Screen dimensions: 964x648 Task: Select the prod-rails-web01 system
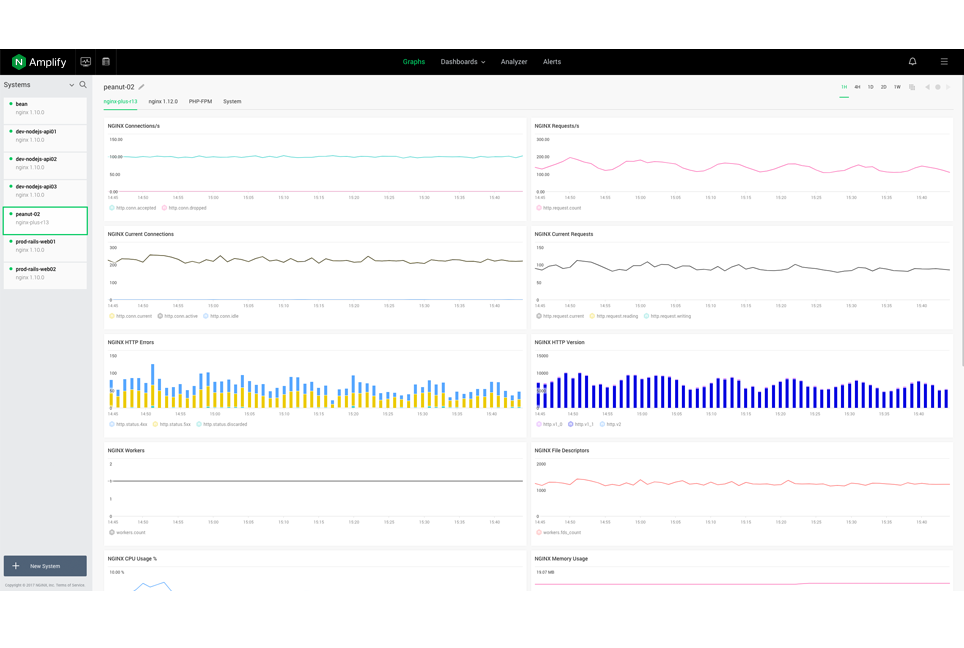(45, 248)
